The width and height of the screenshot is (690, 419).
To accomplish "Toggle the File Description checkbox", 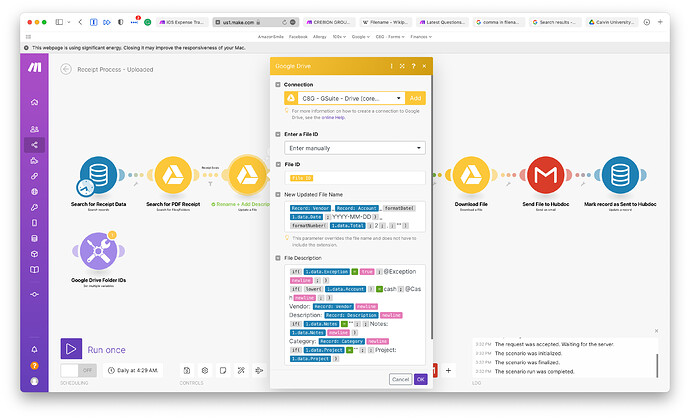I will 278,258.
